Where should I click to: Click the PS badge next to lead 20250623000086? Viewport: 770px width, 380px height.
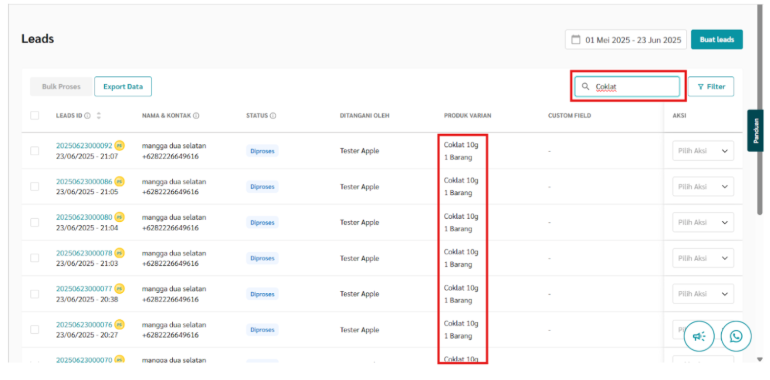[119, 181]
